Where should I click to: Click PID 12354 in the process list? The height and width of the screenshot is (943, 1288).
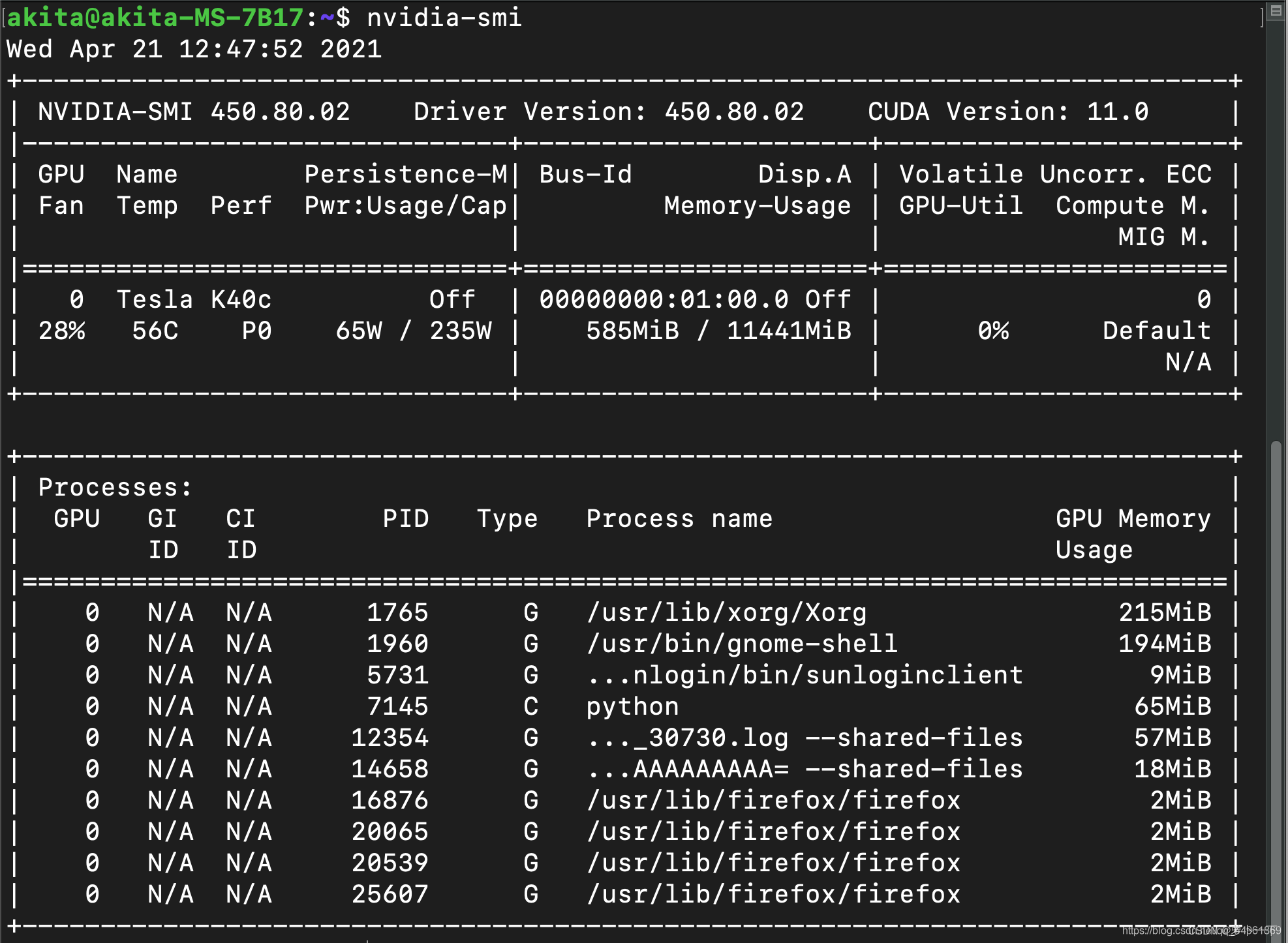tap(390, 738)
